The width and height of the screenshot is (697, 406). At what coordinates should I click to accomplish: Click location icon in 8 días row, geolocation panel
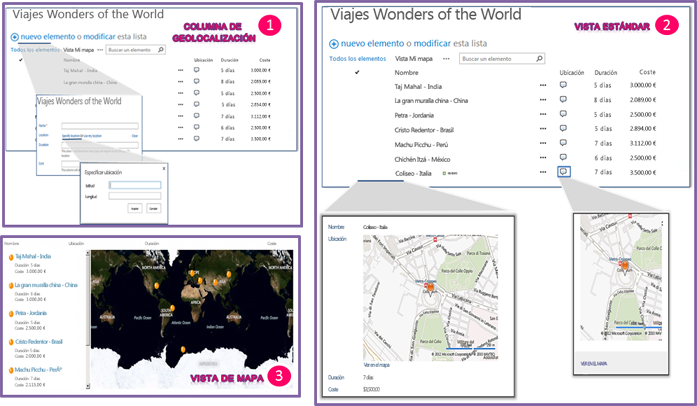[x=196, y=81]
